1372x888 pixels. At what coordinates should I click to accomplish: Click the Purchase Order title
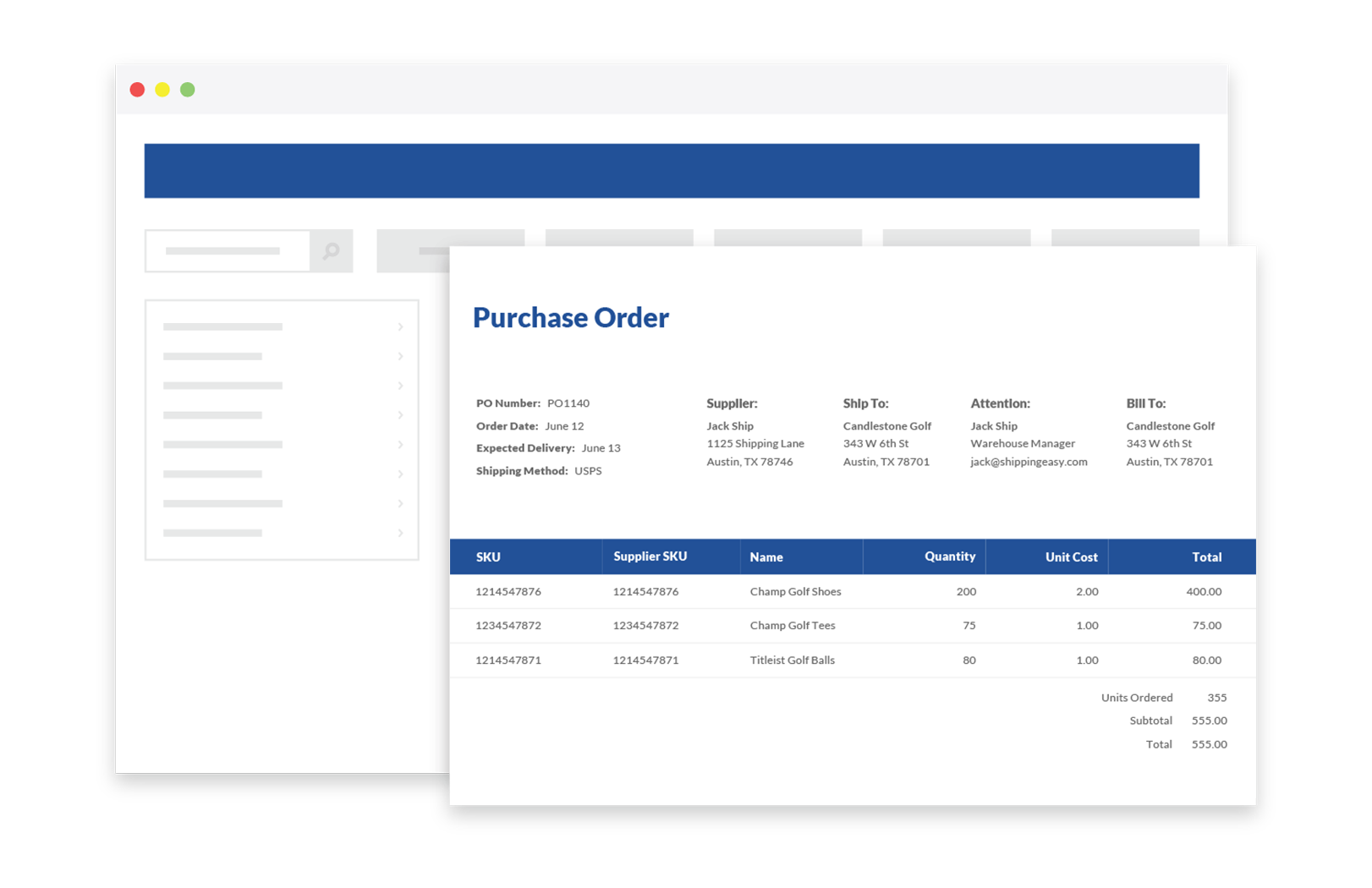[571, 317]
